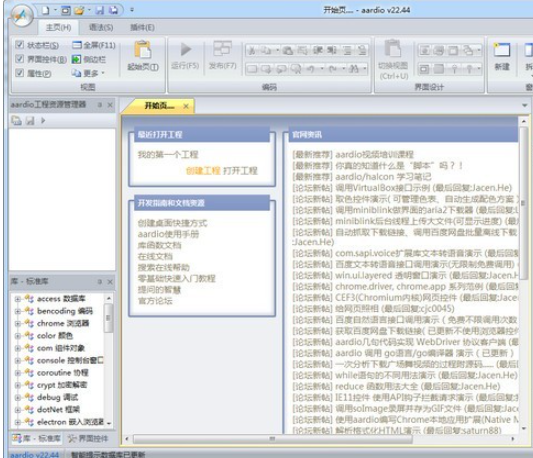Viewport: 533px width, 458px height.
Task: Click the redo arrow icon in 编码 group
Action: click(x=332, y=69)
